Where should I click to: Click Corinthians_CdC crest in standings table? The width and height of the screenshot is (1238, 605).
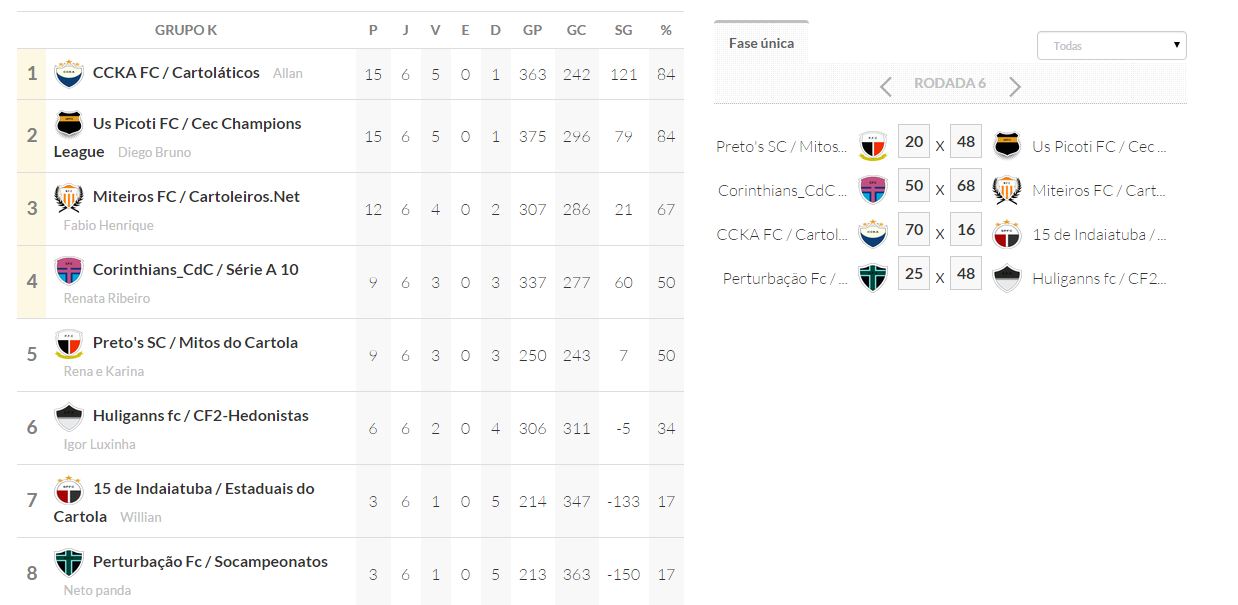click(69, 271)
